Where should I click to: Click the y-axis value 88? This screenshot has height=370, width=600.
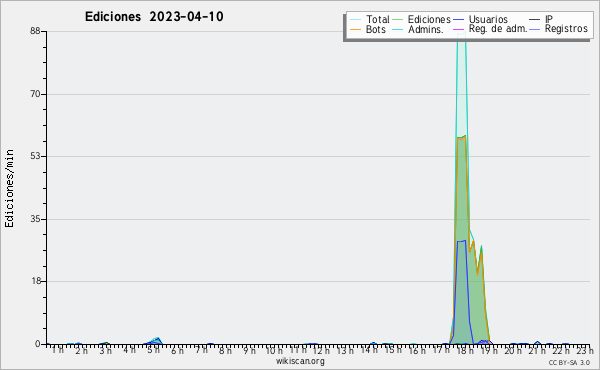(36, 31)
